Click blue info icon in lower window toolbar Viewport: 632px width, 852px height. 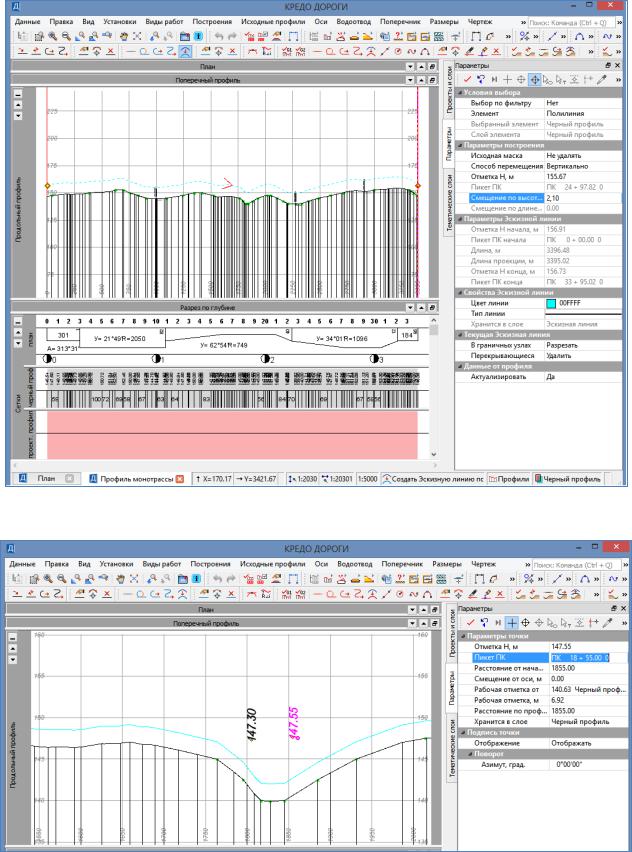point(197,579)
